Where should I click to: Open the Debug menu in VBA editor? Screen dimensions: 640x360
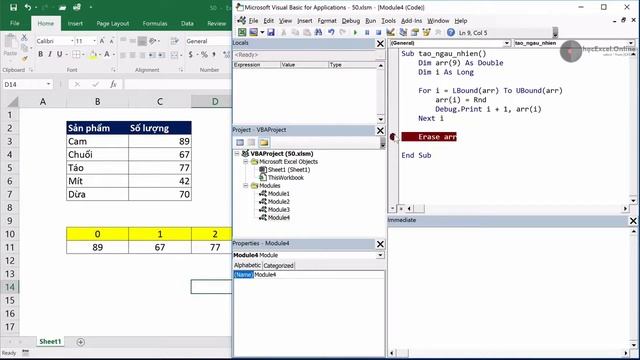351,21
